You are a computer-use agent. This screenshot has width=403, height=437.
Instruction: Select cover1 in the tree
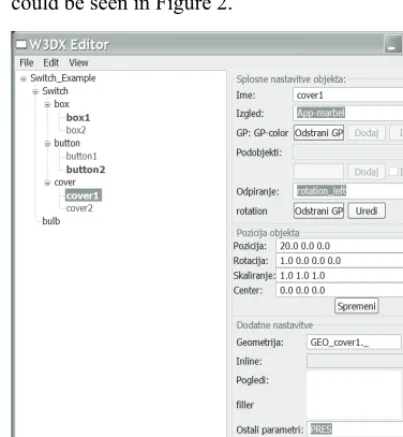pos(83,196)
